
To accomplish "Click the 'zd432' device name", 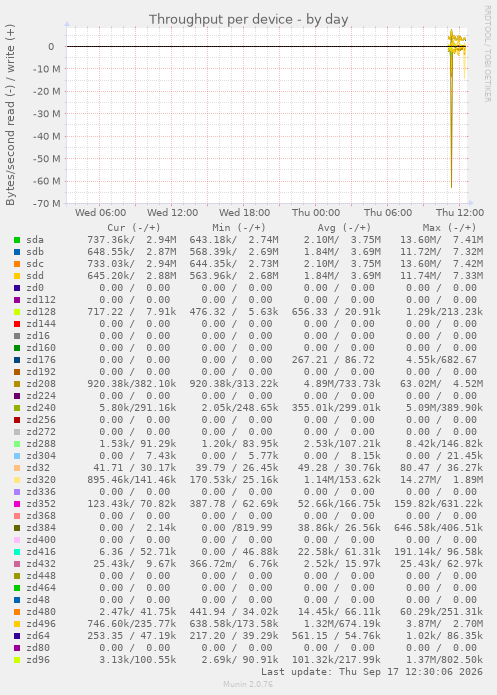I will 41,564.
